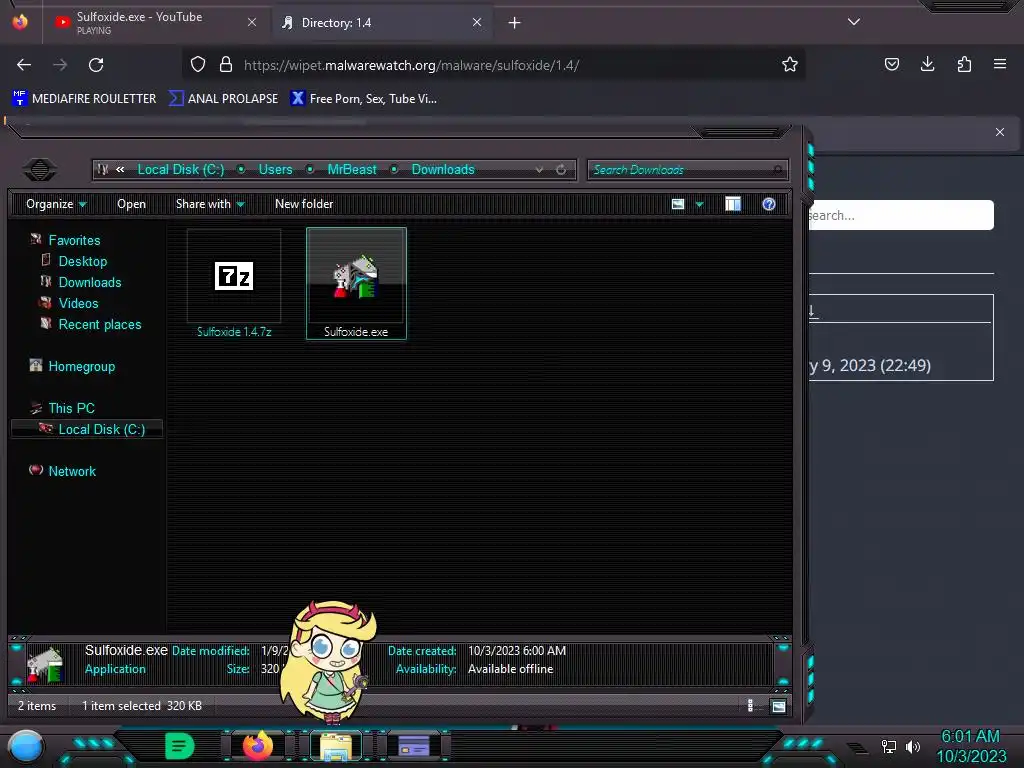Click the web page search box
Screen dimensions: 1024x768
tap(901, 215)
